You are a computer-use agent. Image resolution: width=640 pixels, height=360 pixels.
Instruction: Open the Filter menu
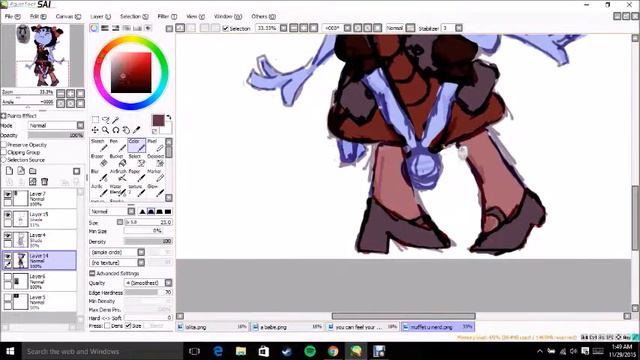pos(167,16)
